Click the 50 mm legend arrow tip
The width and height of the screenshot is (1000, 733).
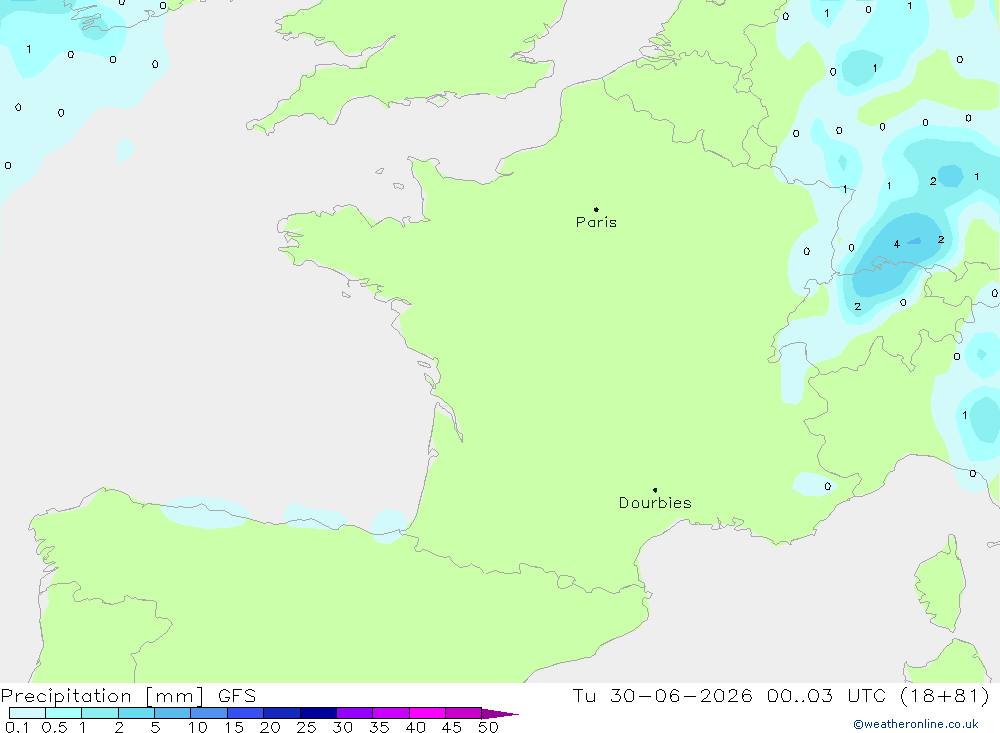[500, 713]
